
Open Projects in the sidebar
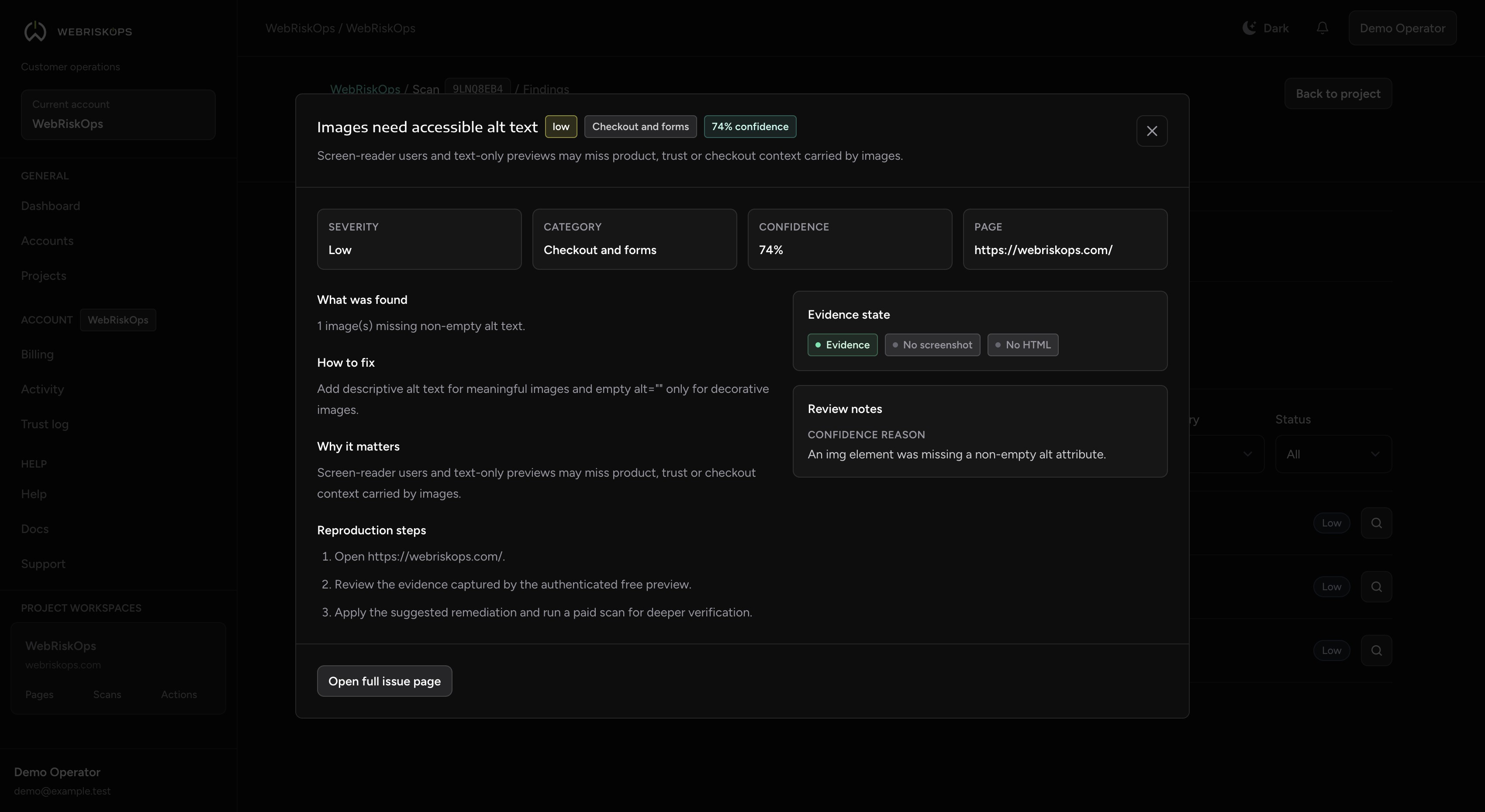[x=43, y=275]
